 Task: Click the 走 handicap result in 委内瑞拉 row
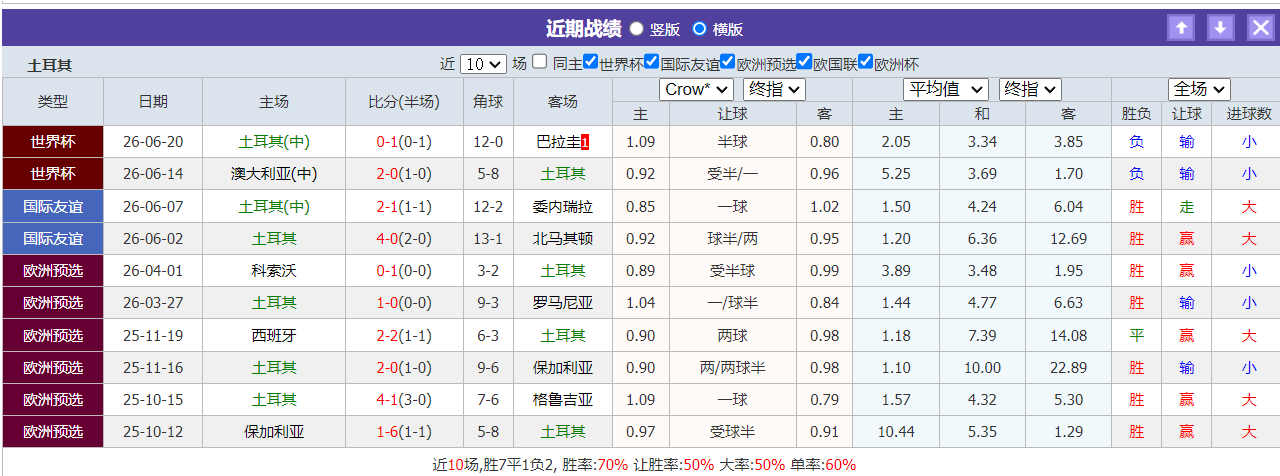tap(1186, 207)
